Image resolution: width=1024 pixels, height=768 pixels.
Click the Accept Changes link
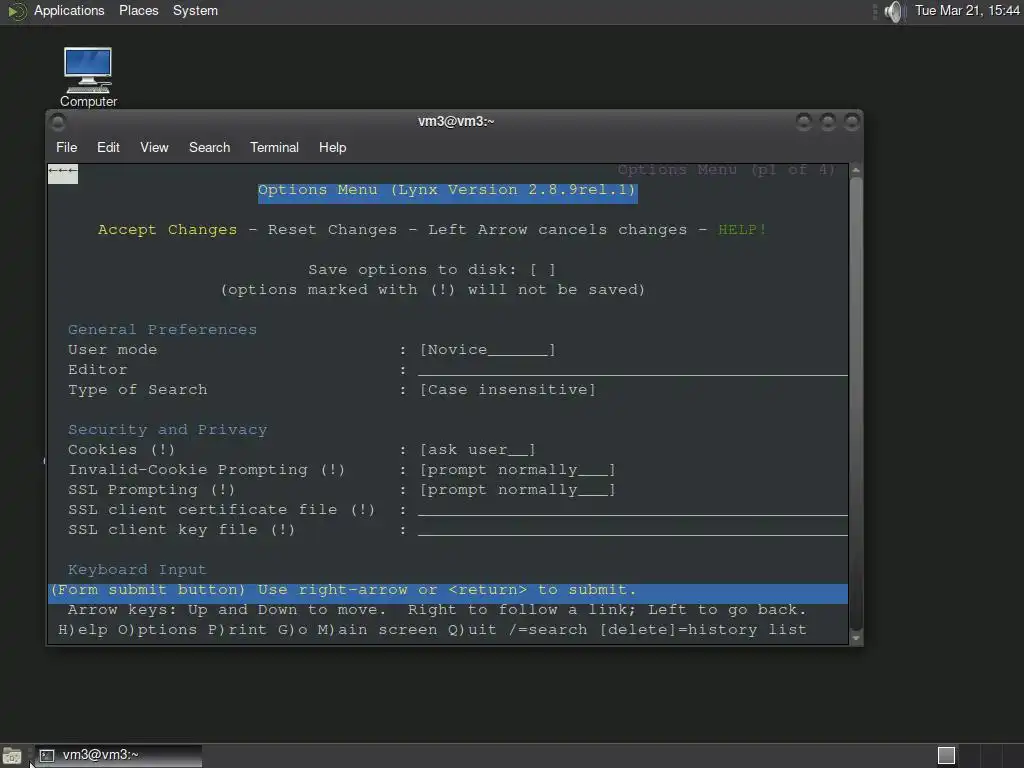click(x=167, y=230)
